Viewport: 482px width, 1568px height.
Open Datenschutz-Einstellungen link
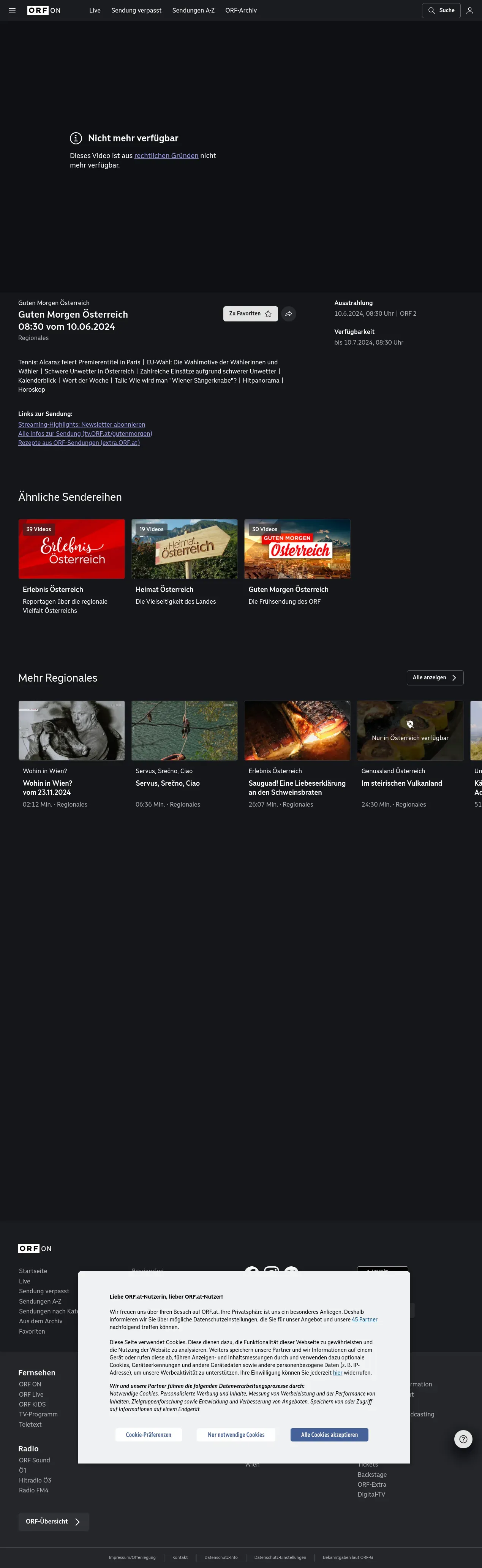280,1558
